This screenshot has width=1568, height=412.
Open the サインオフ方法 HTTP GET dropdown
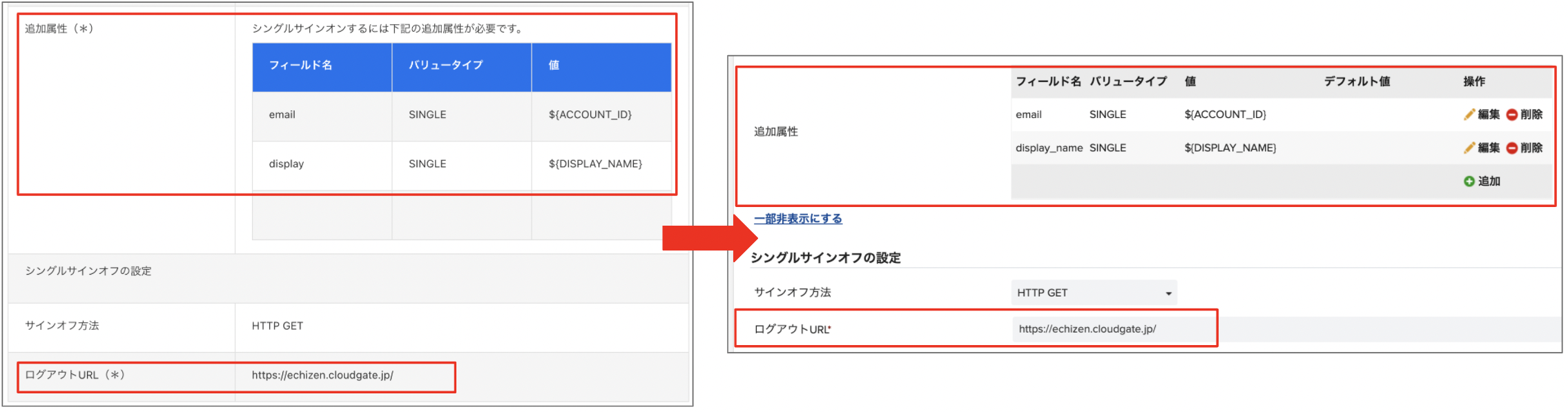pos(1094,293)
